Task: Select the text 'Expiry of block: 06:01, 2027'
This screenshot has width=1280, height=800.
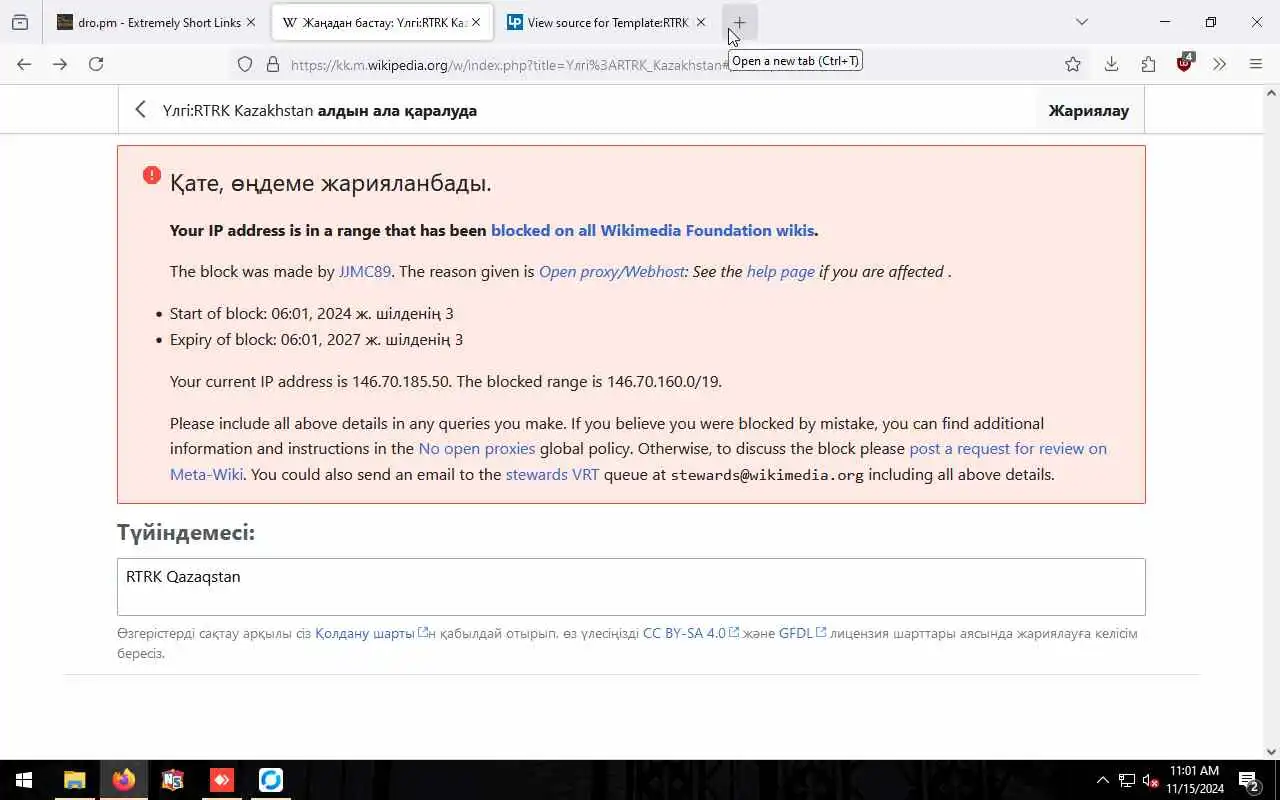Action: tap(266, 339)
